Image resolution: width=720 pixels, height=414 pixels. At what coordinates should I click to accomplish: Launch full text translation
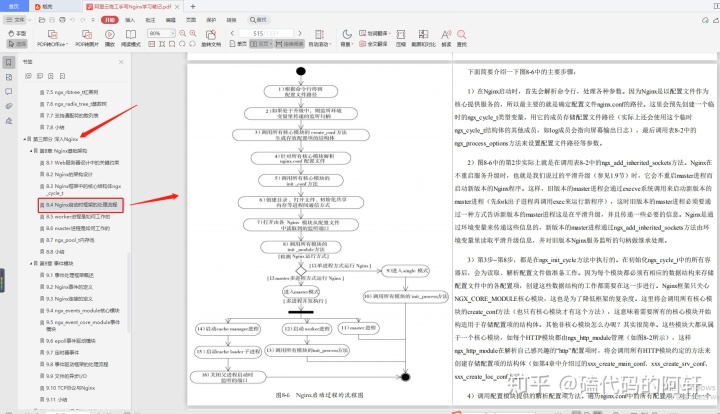[x=373, y=44]
